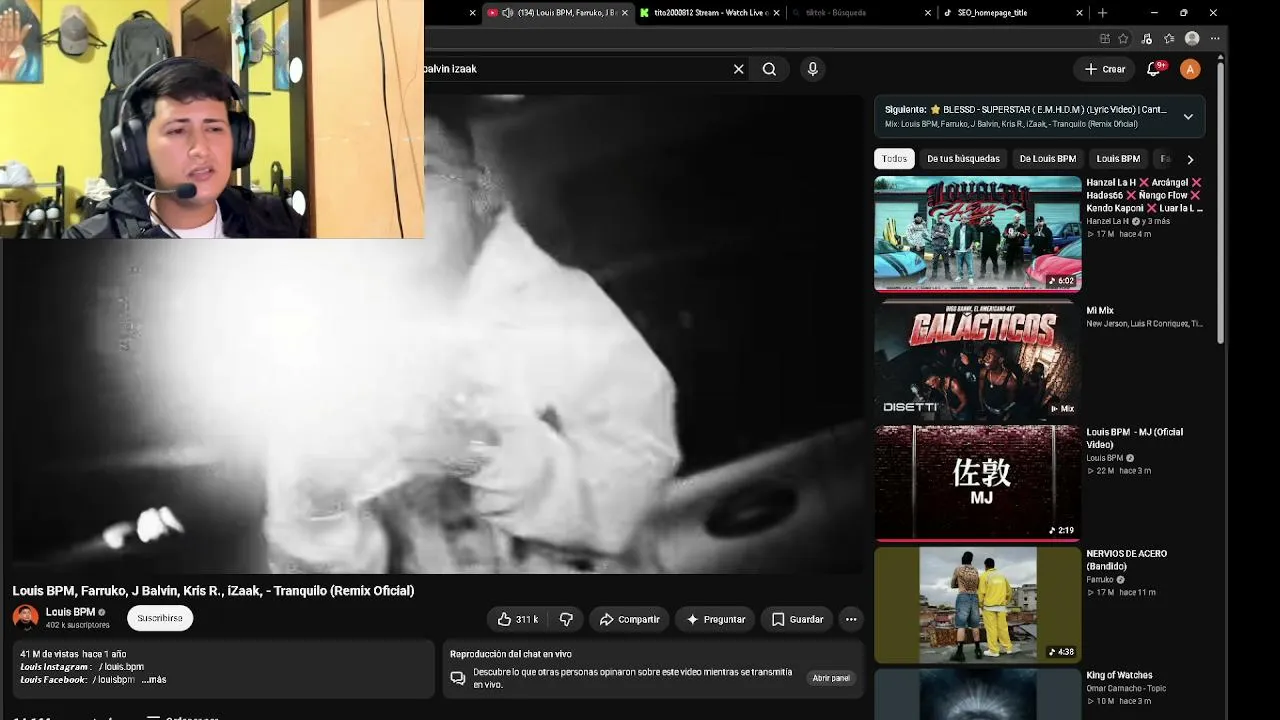Screen dimensions: 1280x720
Task: Switch to tito2000912 Stream tab
Action: [710, 13]
